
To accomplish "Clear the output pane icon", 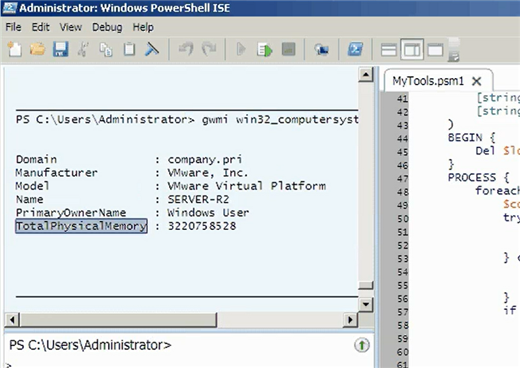I will [x=152, y=50].
